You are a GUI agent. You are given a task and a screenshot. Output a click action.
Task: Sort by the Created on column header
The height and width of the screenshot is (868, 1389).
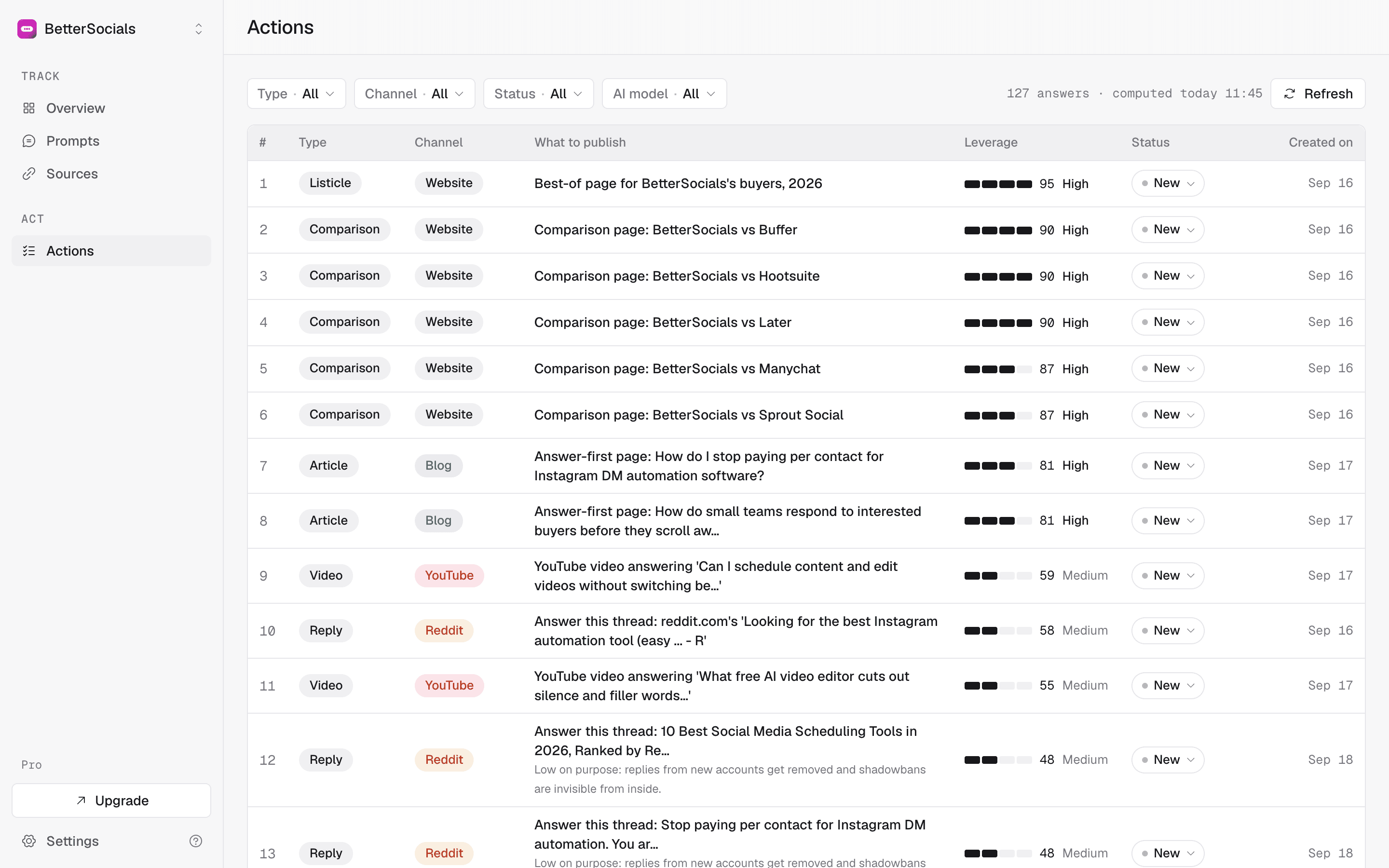1320,142
